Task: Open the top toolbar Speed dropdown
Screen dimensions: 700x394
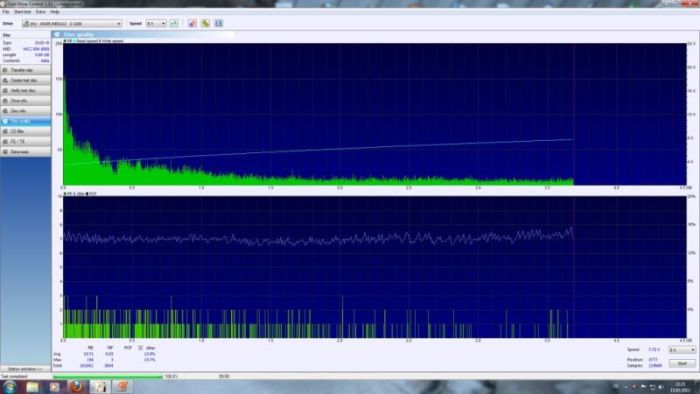Action: (x=156, y=23)
